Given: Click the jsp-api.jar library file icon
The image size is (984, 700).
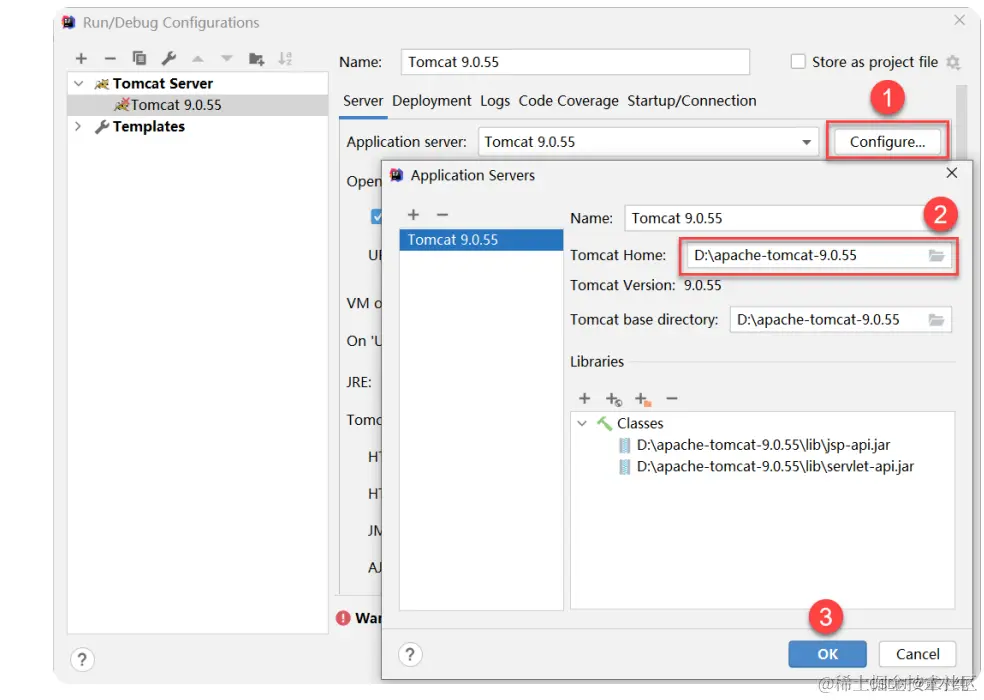Looking at the screenshot, I should click(x=624, y=445).
